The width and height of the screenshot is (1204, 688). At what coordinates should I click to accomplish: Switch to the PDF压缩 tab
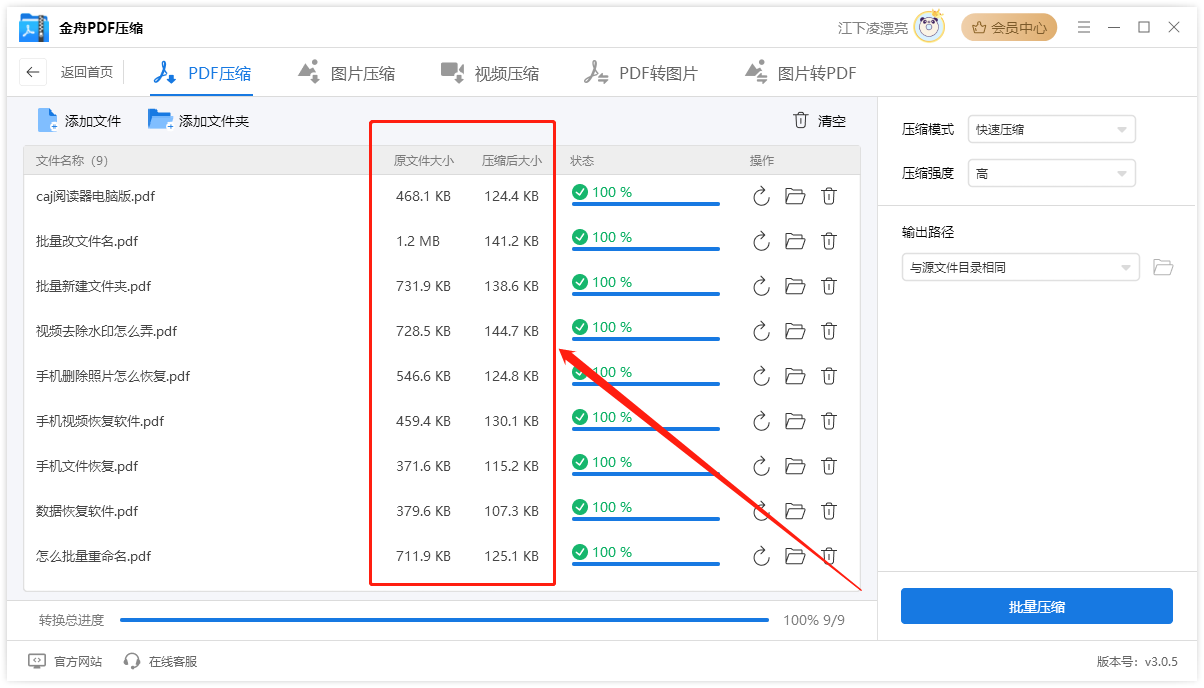pos(201,73)
